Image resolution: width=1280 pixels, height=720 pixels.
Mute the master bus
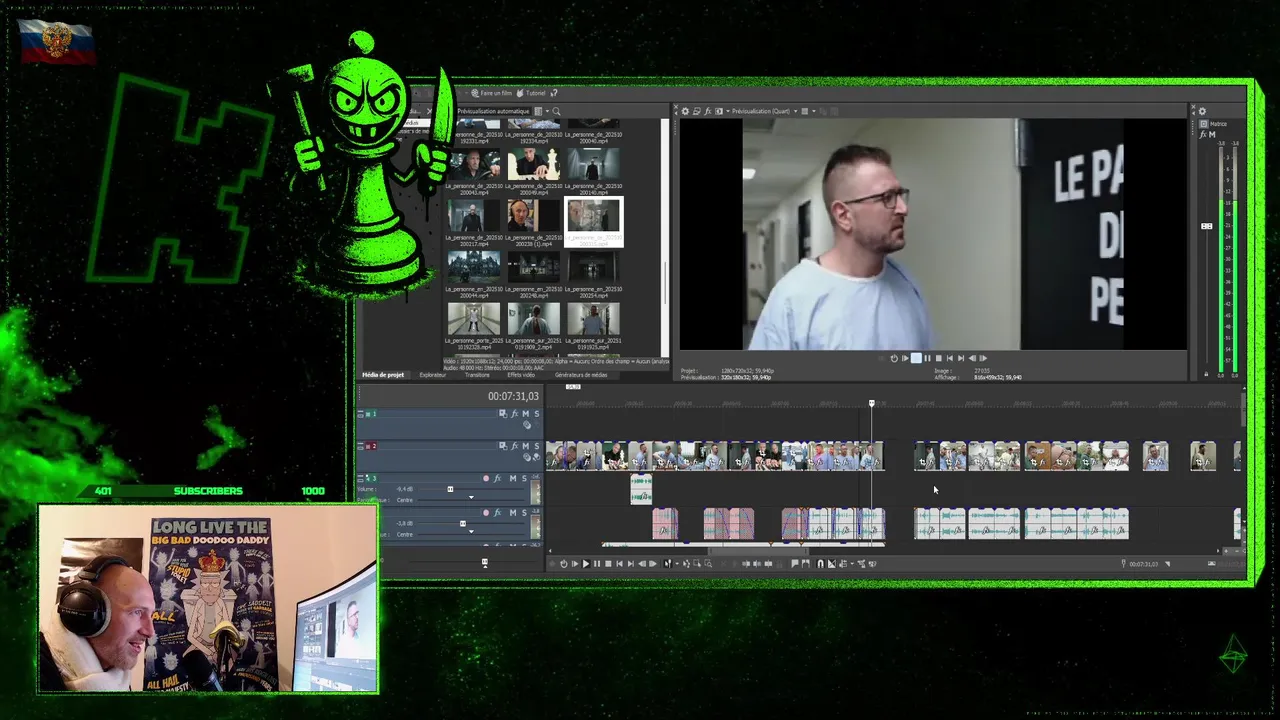(1212, 135)
